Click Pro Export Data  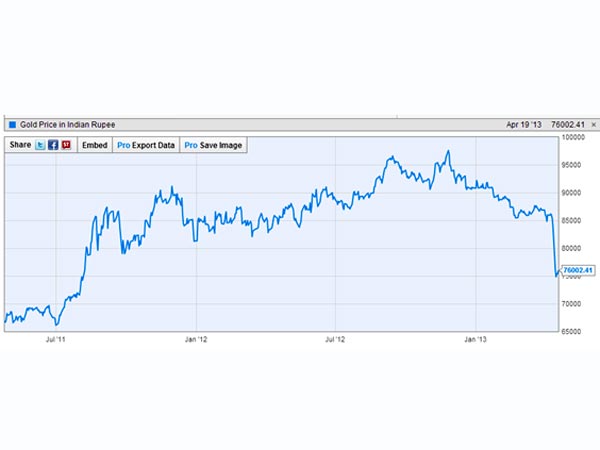pyautogui.click(x=146, y=145)
